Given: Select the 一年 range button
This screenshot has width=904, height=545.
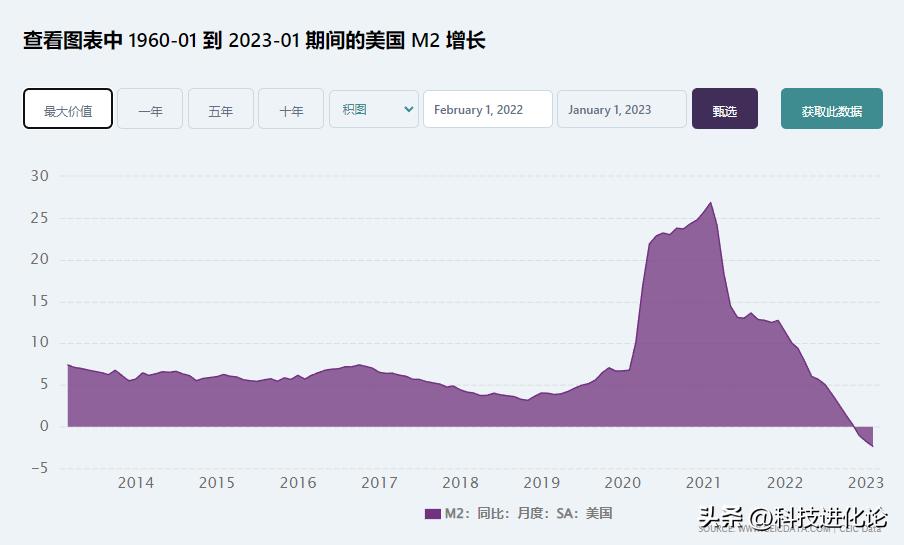Looking at the screenshot, I should click(150, 109).
